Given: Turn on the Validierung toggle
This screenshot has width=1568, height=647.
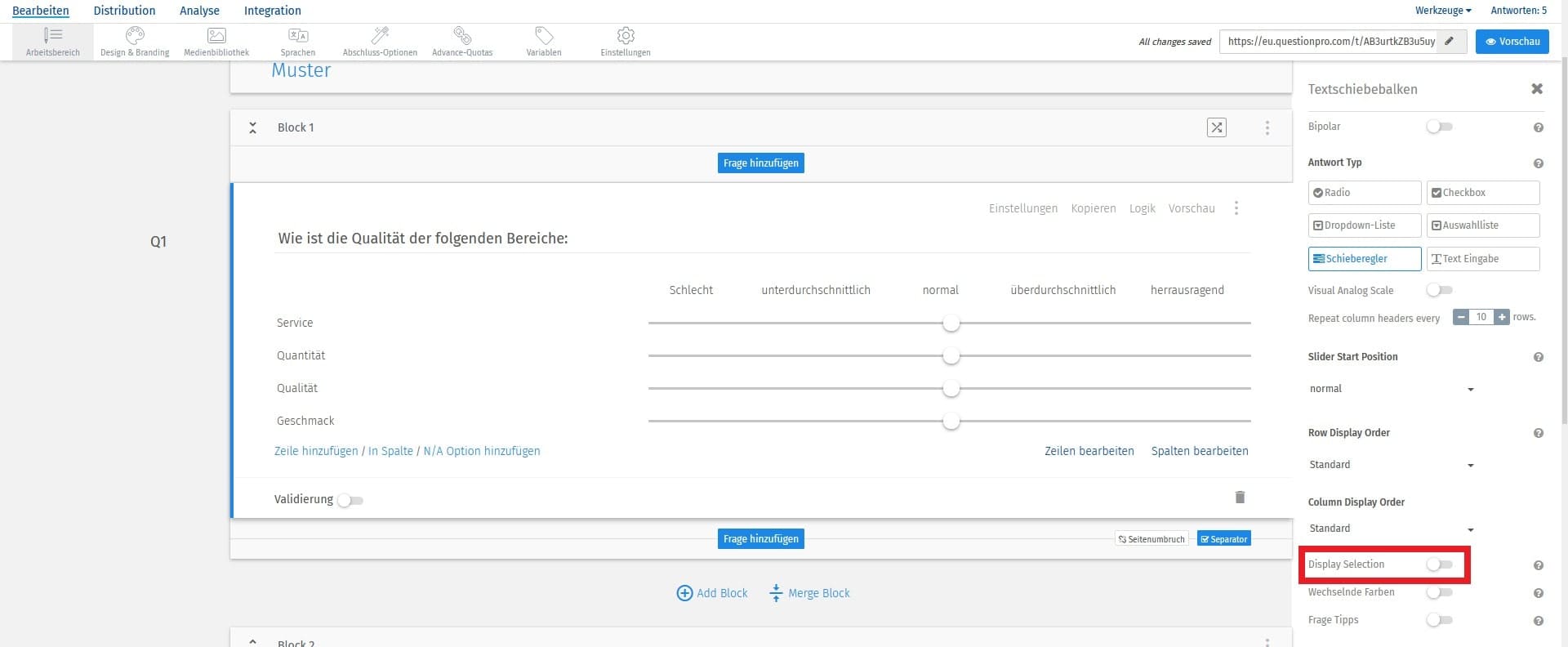Looking at the screenshot, I should [x=350, y=500].
